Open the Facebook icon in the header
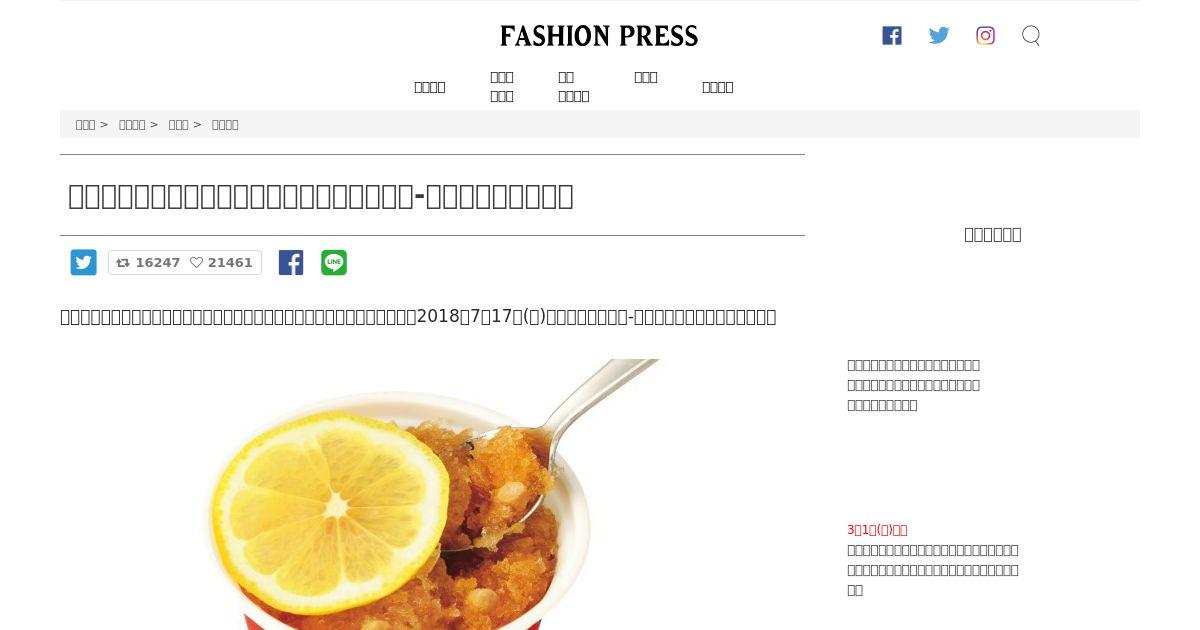1200x630 pixels. point(892,36)
